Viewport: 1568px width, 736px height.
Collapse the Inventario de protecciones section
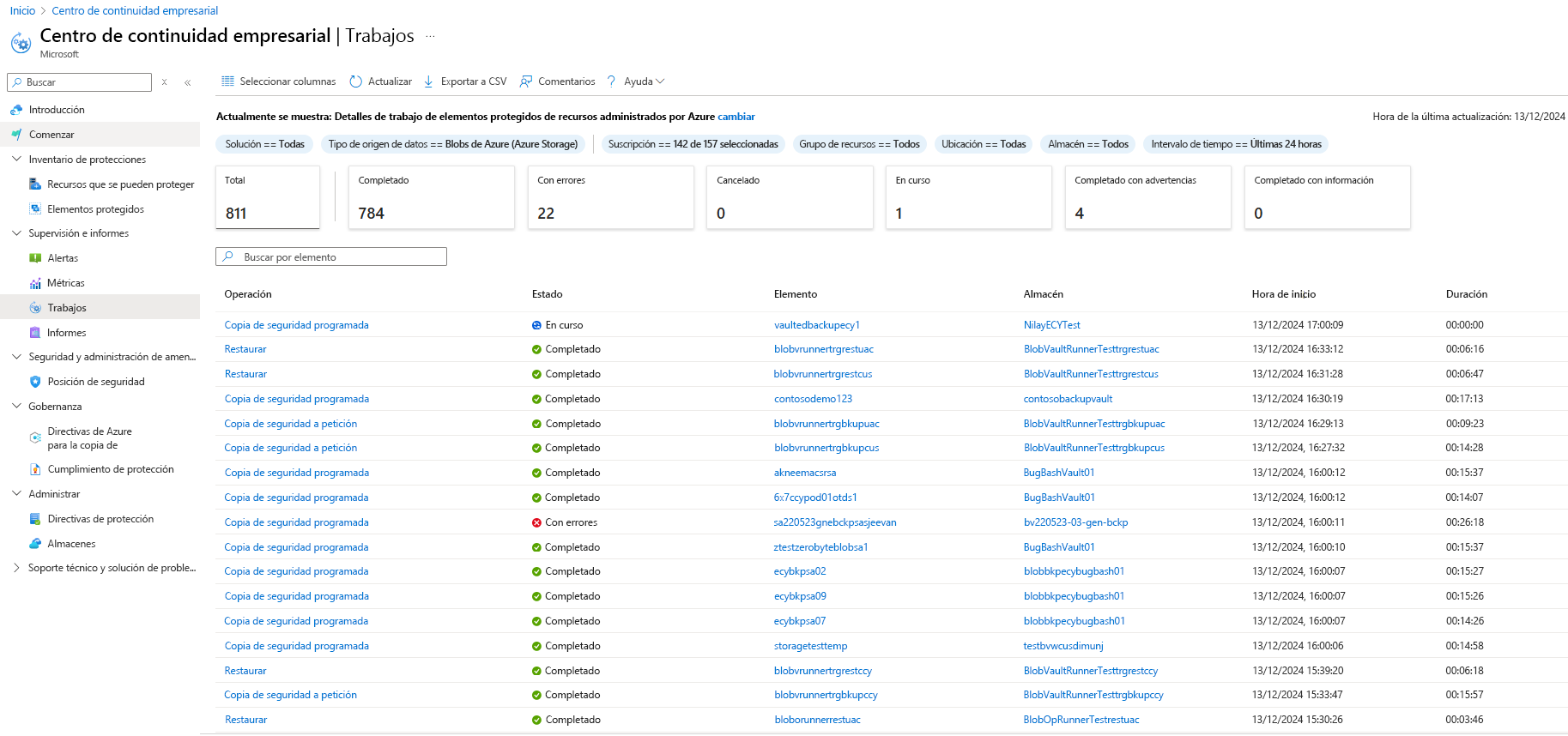(16, 160)
